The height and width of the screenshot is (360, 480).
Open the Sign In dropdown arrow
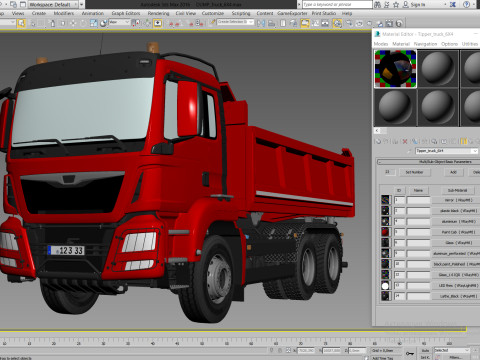(x=445, y=4)
